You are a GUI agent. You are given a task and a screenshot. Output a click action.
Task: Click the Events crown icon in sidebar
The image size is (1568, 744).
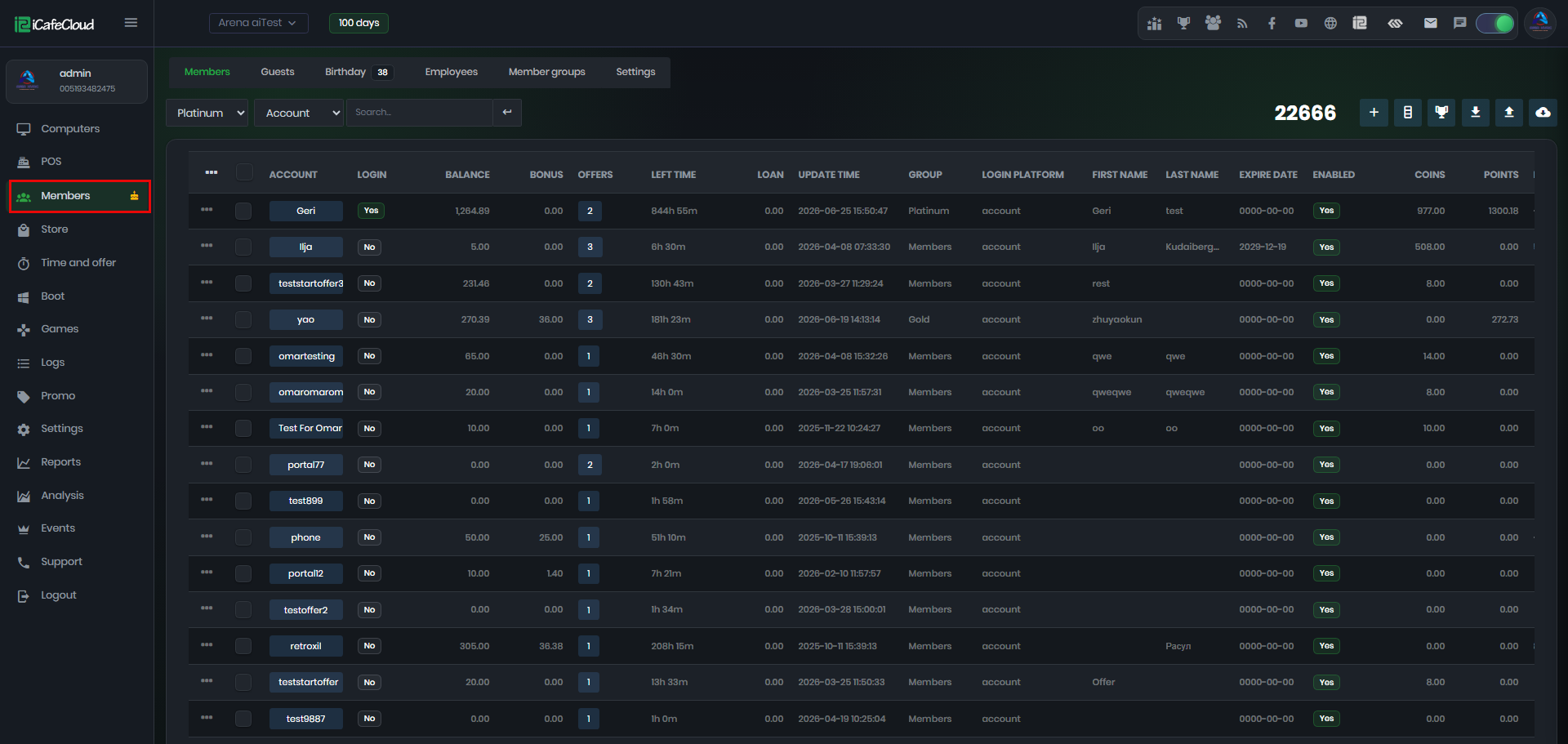click(24, 529)
